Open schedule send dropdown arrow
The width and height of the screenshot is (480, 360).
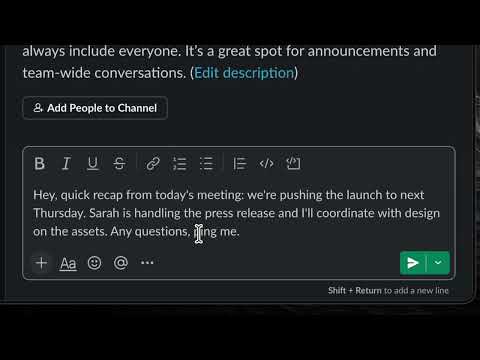pos(438,263)
